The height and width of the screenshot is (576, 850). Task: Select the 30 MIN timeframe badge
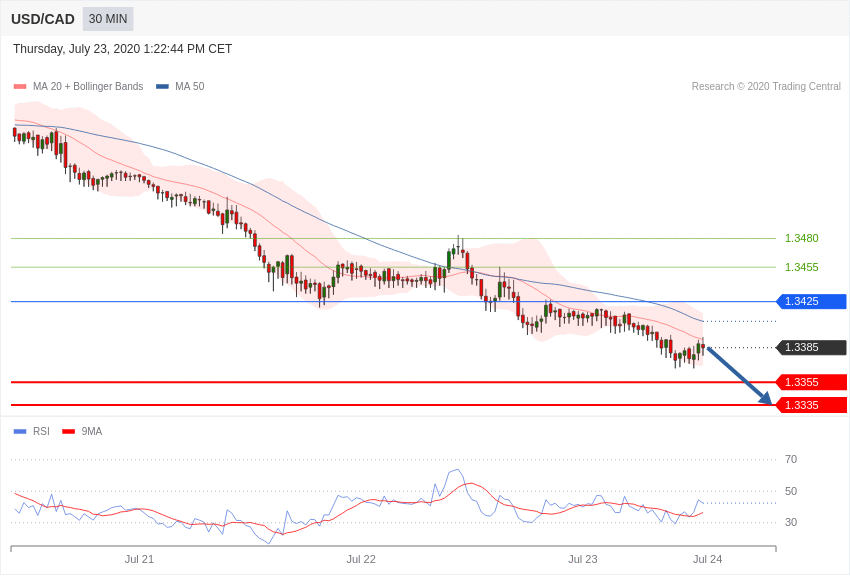[108, 19]
